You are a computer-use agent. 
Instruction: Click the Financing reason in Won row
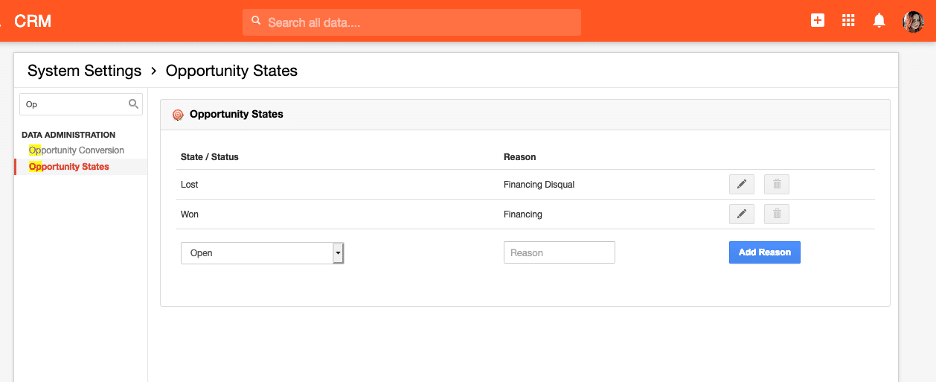coord(523,214)
